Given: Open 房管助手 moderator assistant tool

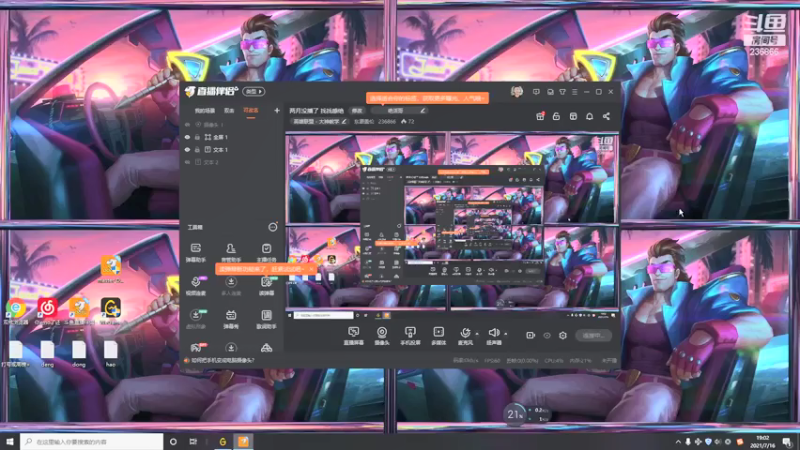Looking at the screenshot, I should click(x=231, y=252).
